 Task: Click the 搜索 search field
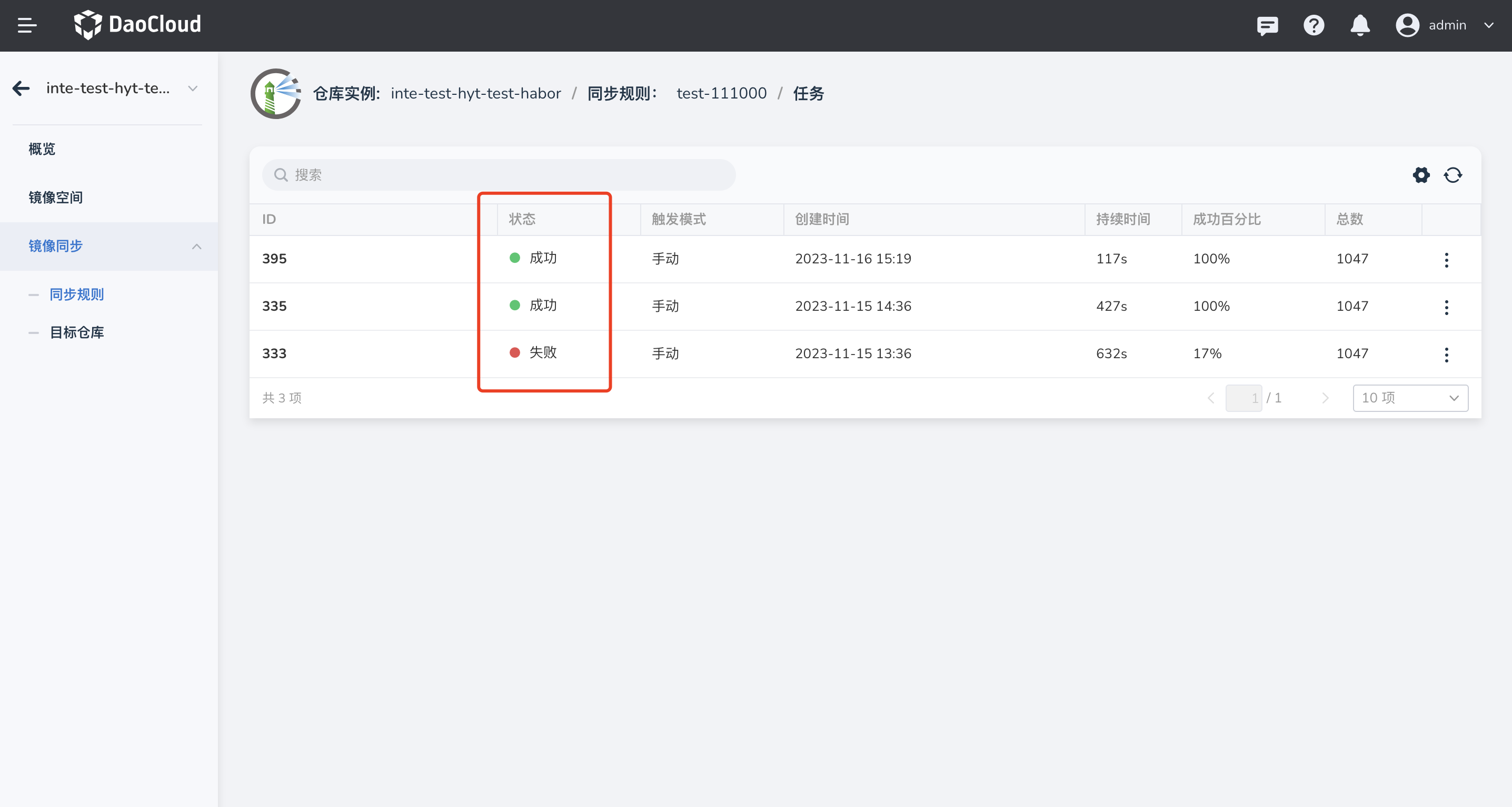pyautogui.click(x=499, y=175)
